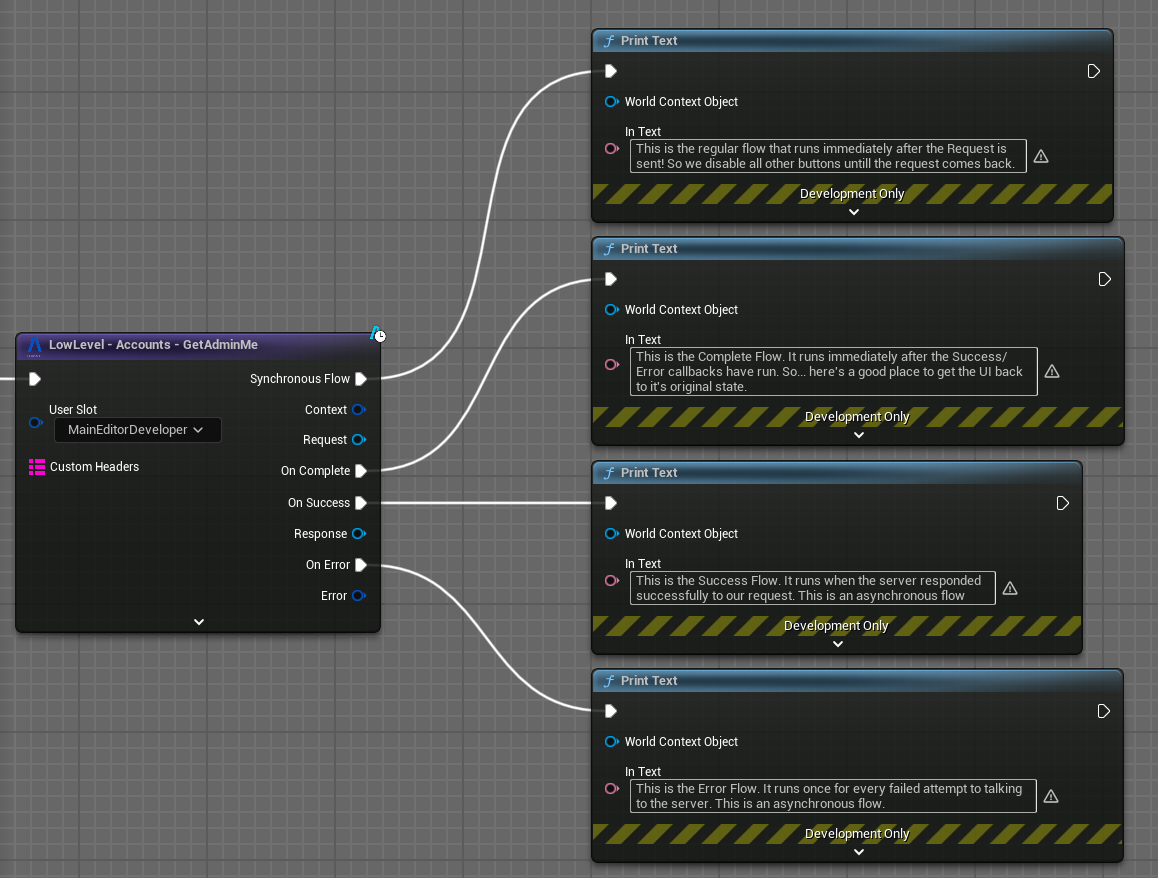Click the Request output data pin

click(x=358, y=440)
